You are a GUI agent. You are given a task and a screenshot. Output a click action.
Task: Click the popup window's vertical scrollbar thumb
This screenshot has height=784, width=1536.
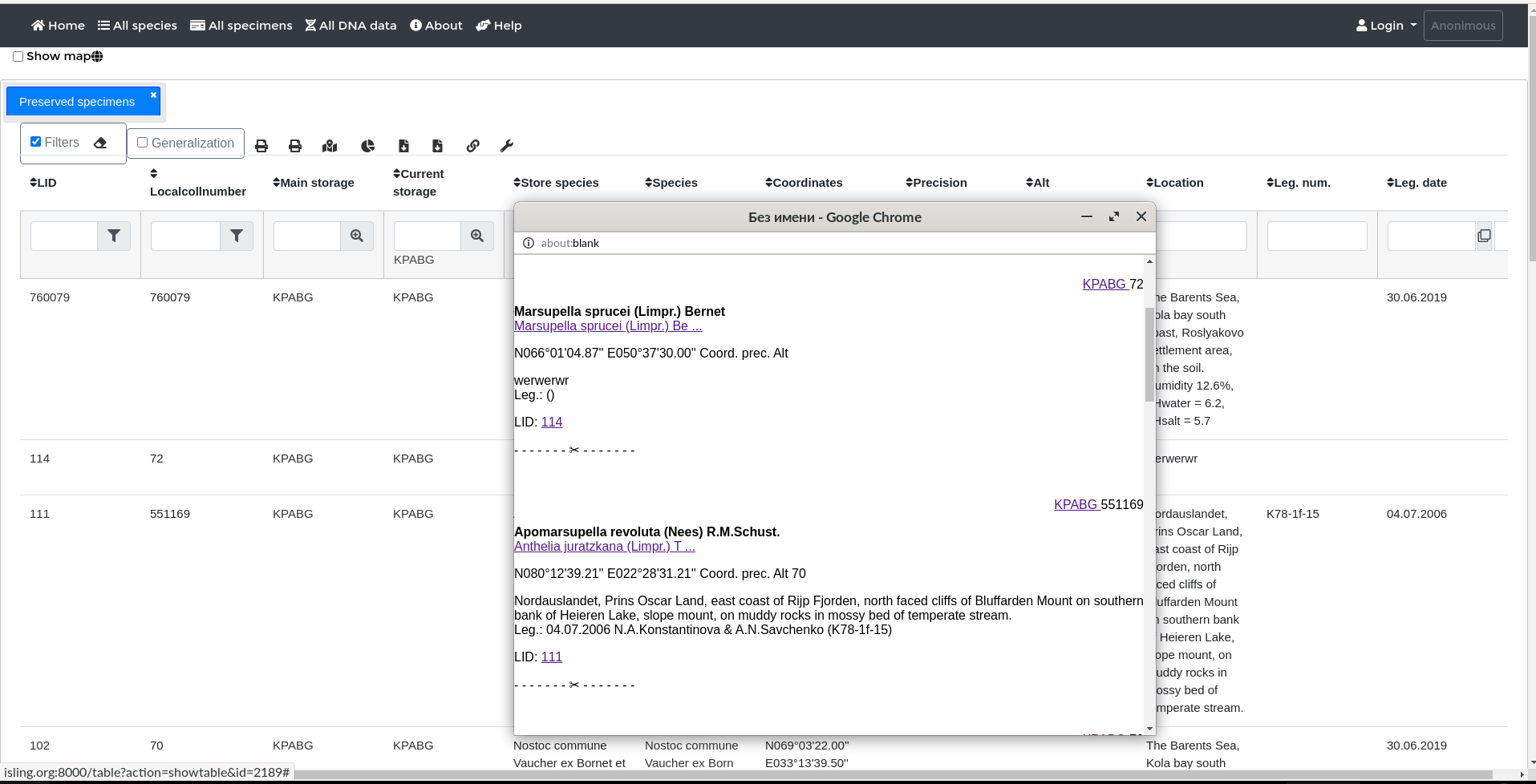[1149, 354]
